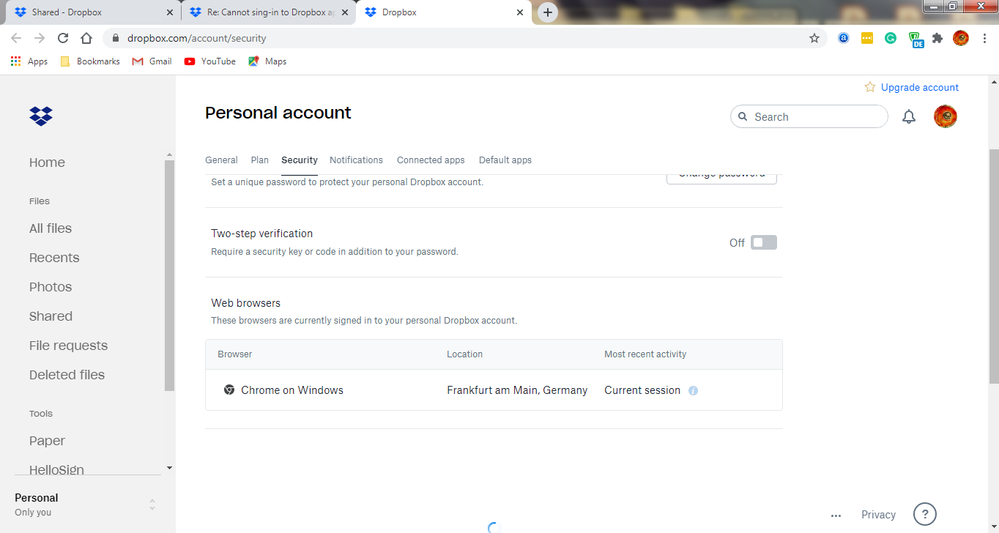
Task: Open the Chrome profile avatar
Action: pos(961,38)
